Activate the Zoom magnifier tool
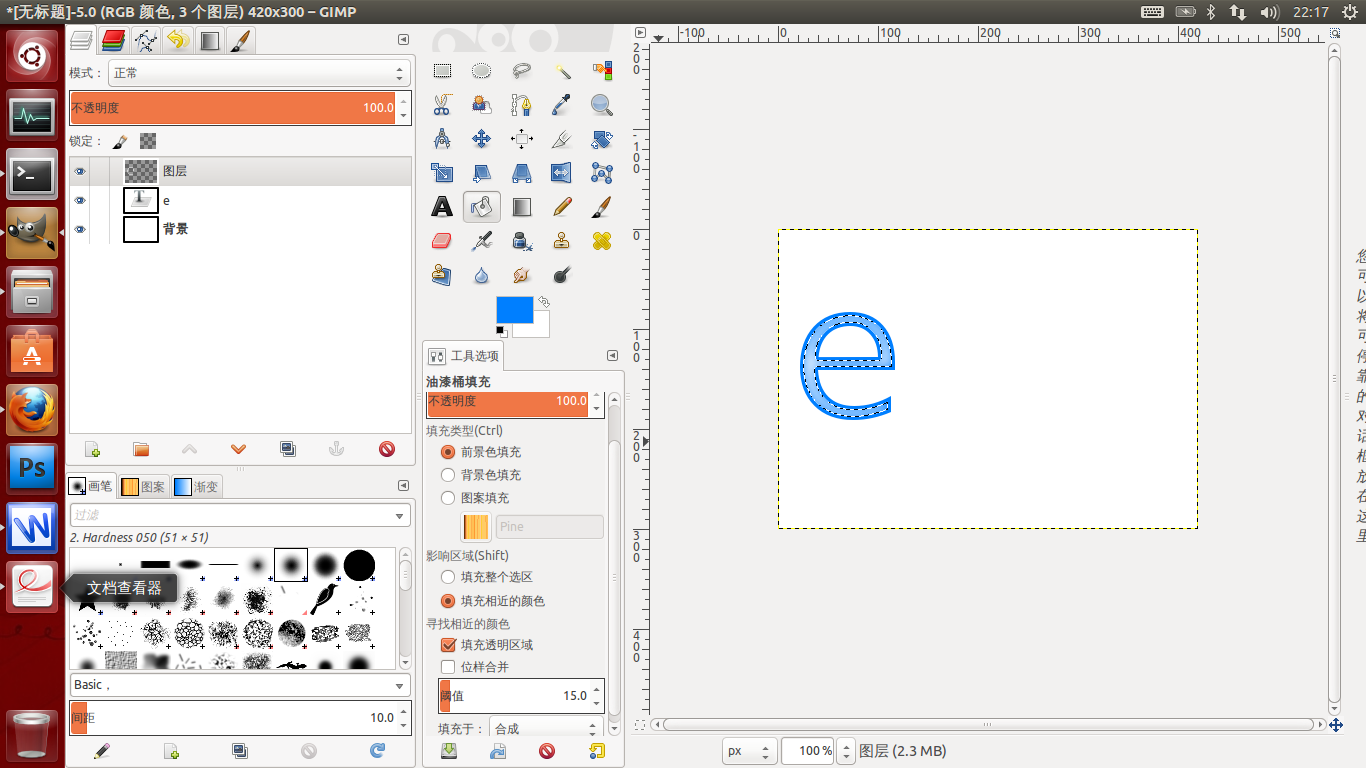Viewport: 1366px width, 768px height. 601,105
